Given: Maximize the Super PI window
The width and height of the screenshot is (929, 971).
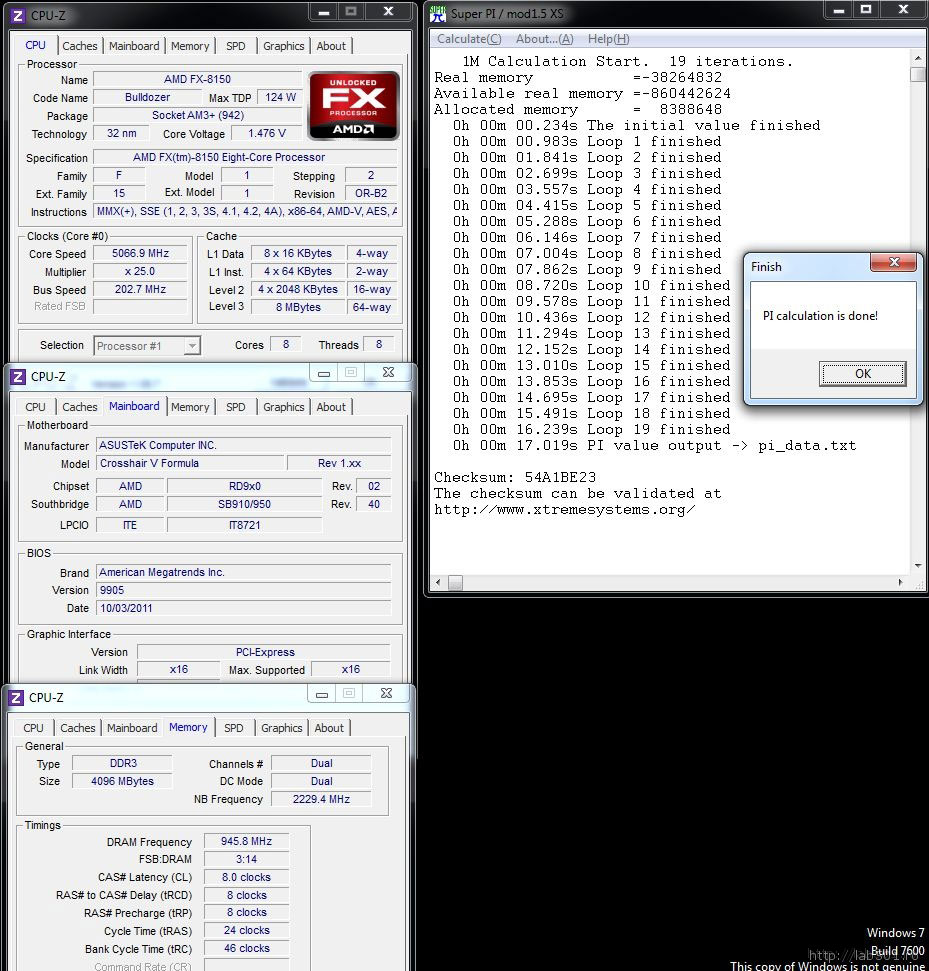Looking at the screenshot, I should 866,10.
